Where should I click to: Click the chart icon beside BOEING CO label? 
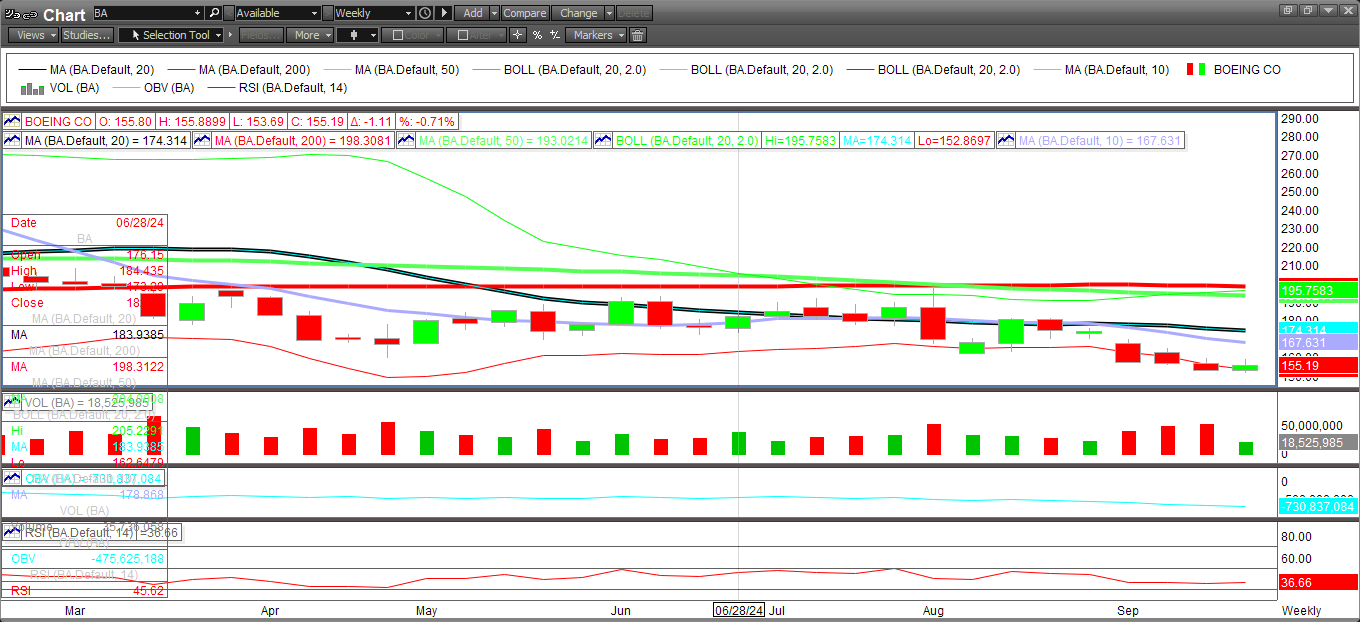pyautogui.click(x=13, y=122)
